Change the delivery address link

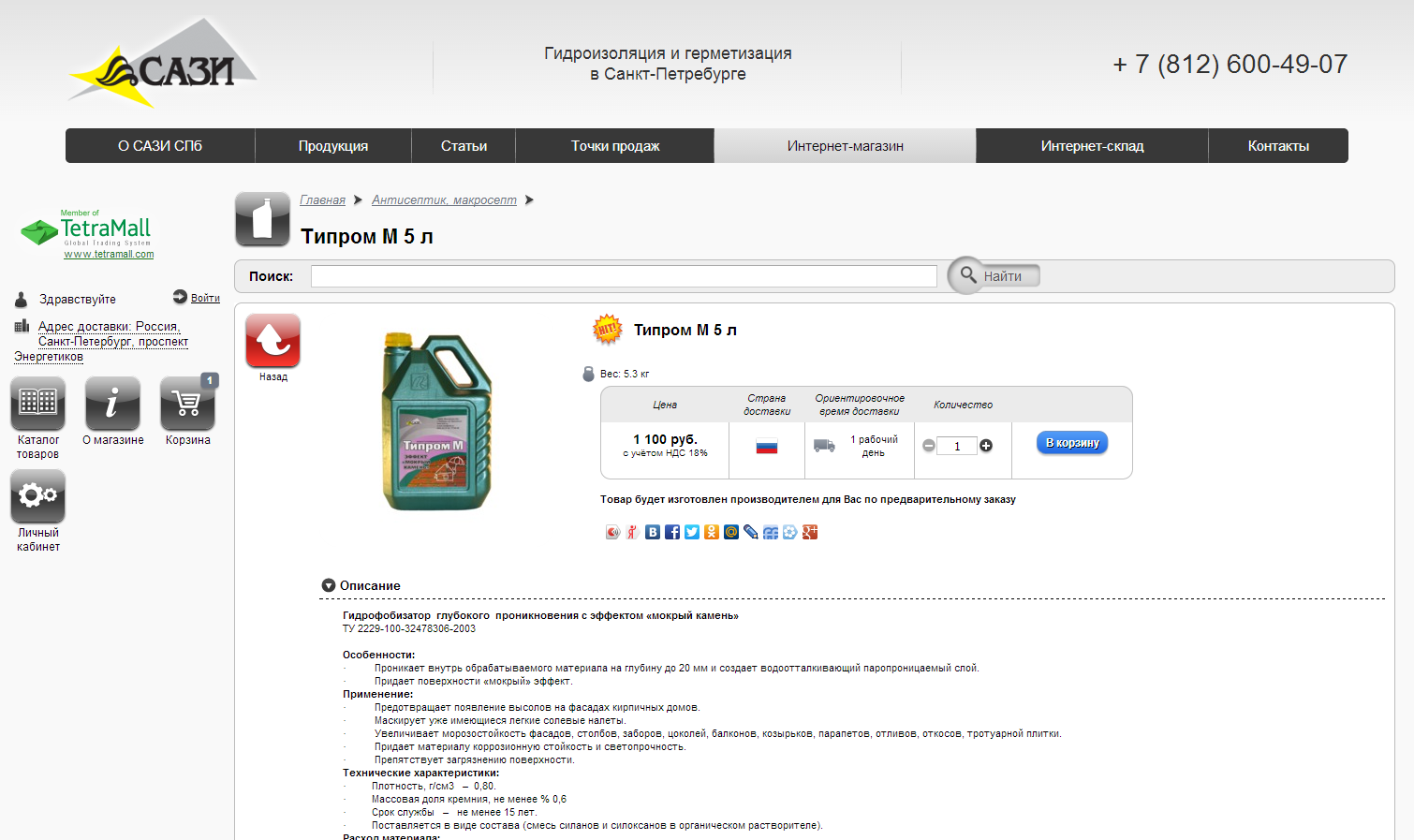pyautogui.click(x=101, y=341)
